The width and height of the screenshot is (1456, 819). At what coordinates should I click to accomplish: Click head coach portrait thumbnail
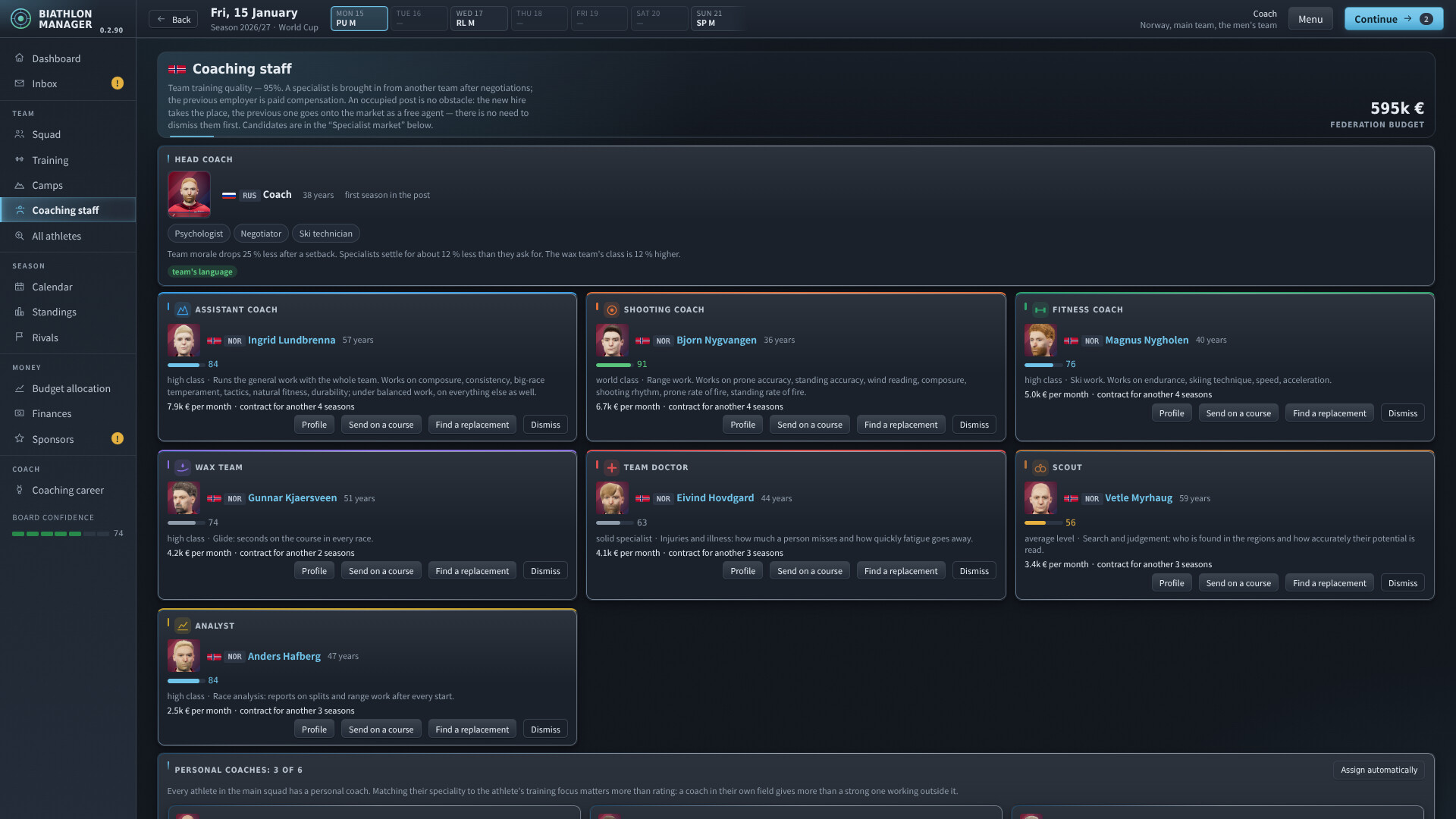click(x=189, y=195)
